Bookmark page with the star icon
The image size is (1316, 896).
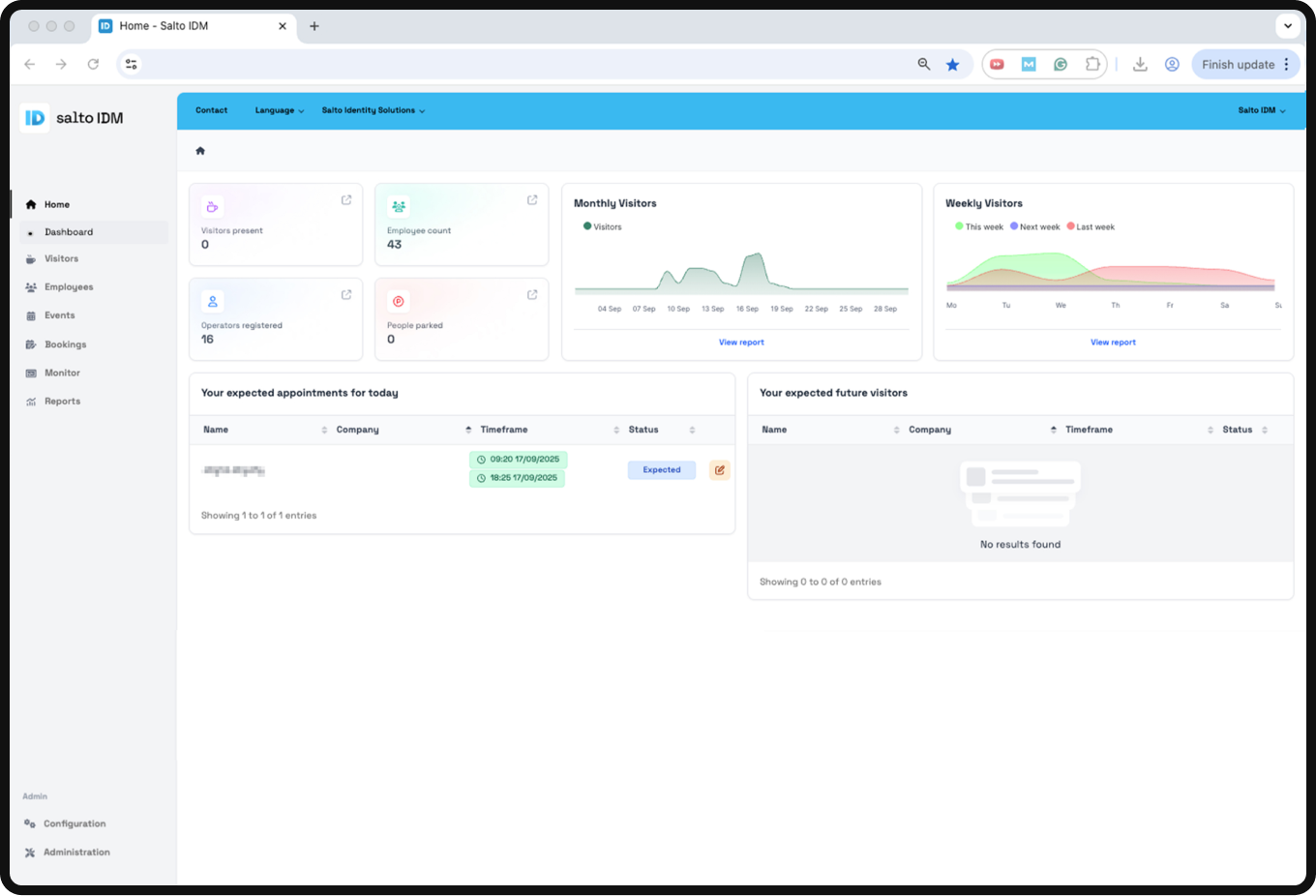pyautogui.click(x=952, y=65)
